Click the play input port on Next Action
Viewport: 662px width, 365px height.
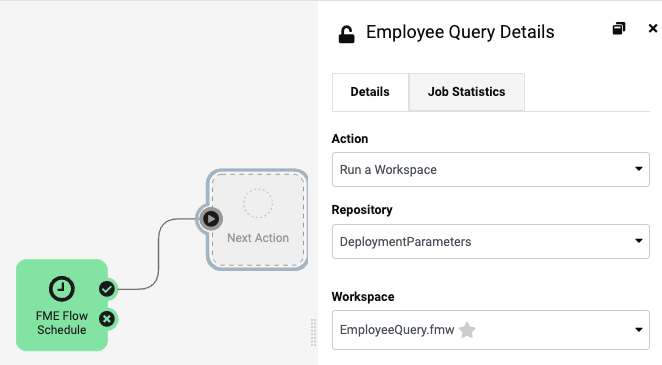(x=211, y=219)
